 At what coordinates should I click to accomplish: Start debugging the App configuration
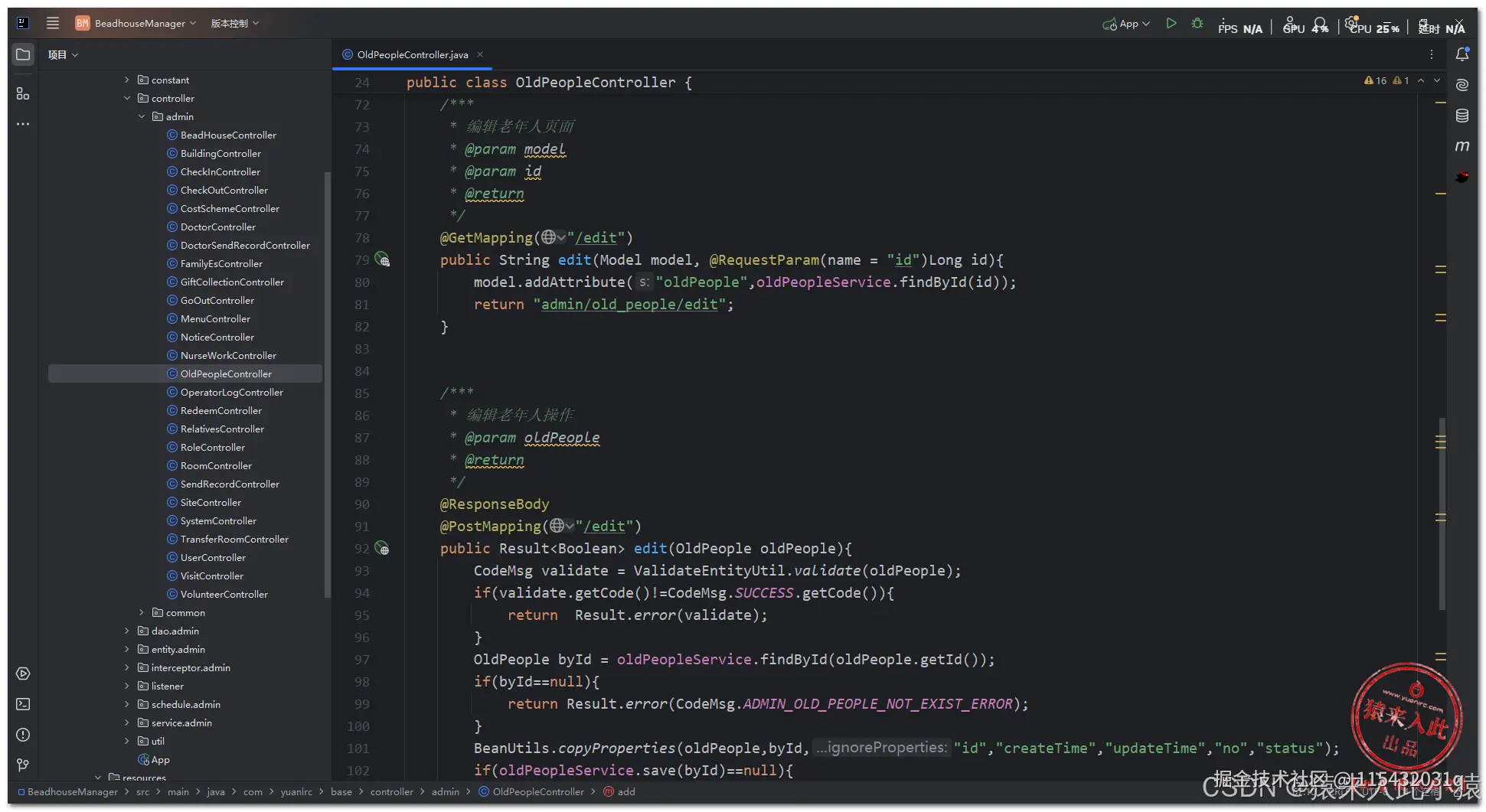point(1197,24)
